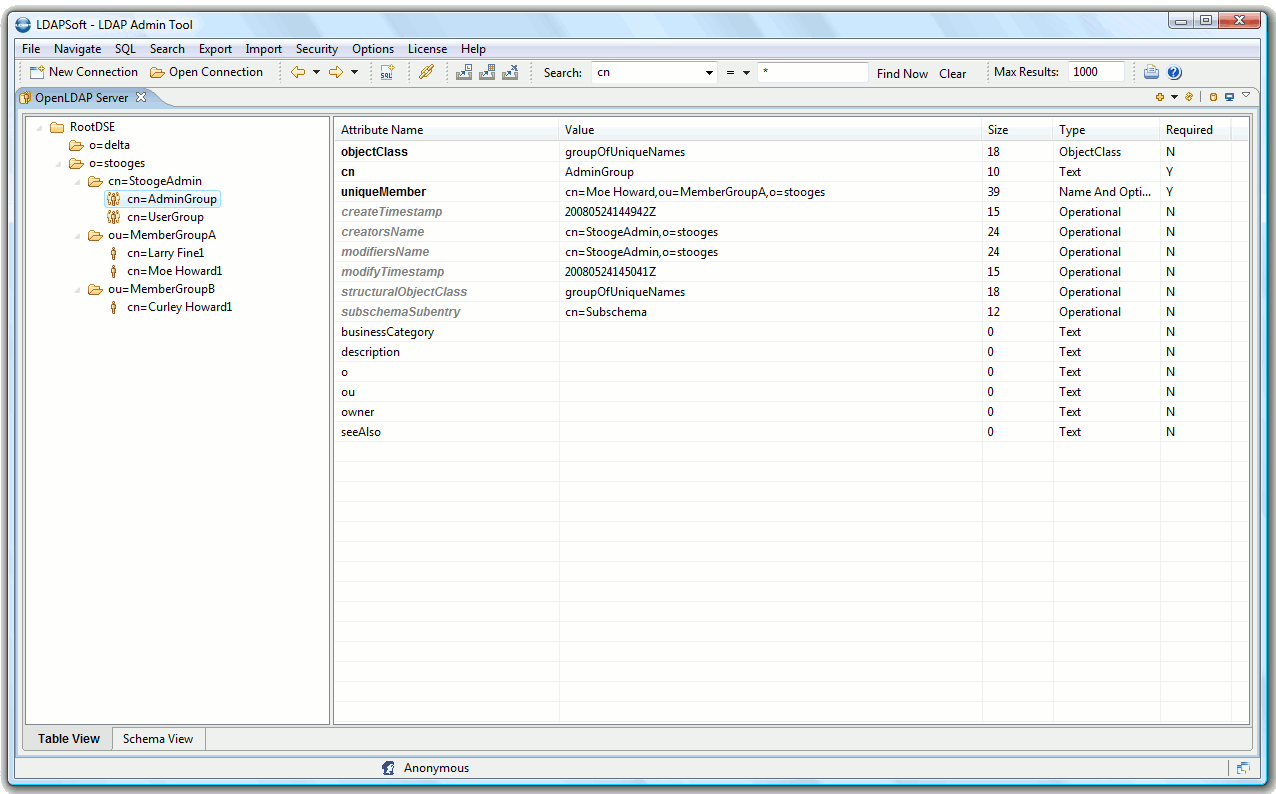
Task: Click the Open Connection toolbar button
Action: pyautogui.click(x=206, y=72)
